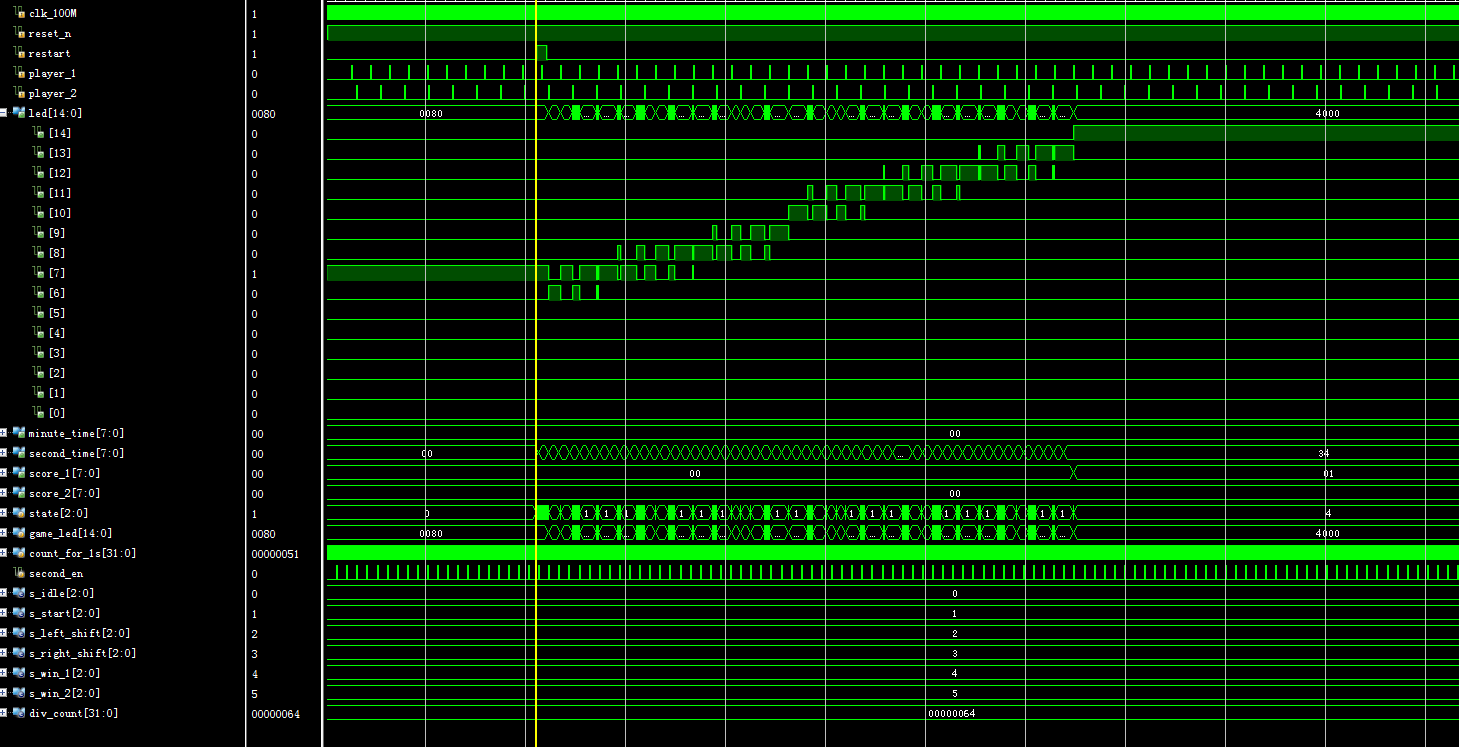
Task: Expand the minute_time[7:0] bus
Action: [x=4, y=433]
